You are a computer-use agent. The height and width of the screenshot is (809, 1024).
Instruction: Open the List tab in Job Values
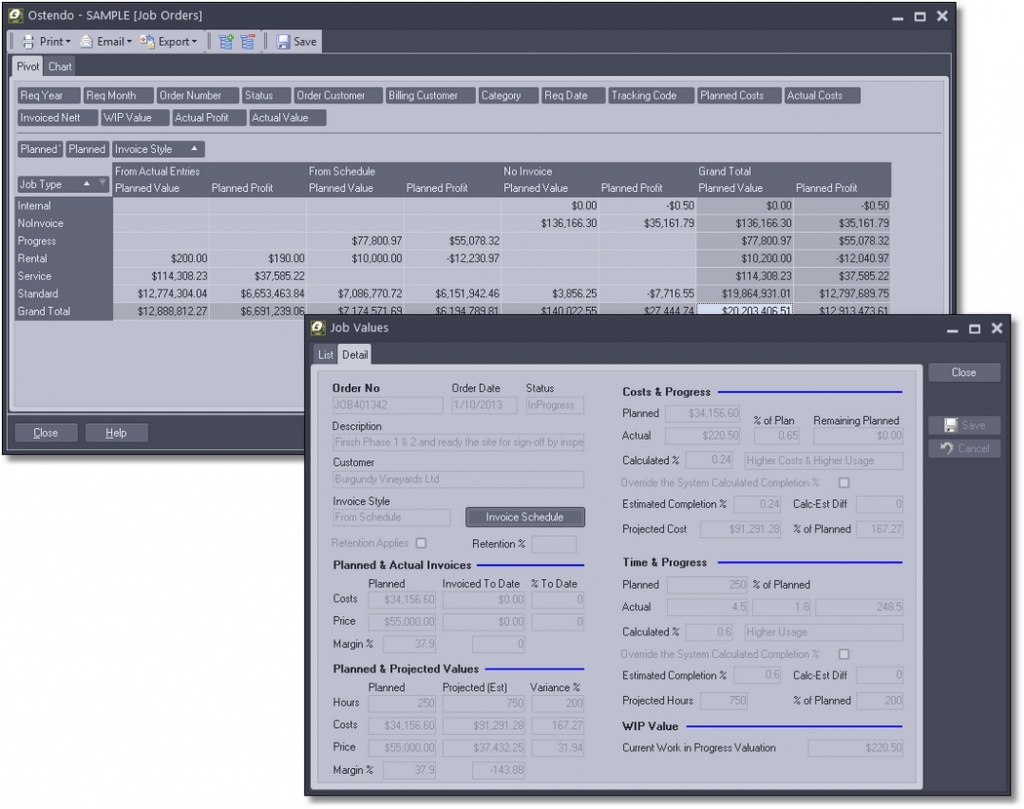click(325, 355)
